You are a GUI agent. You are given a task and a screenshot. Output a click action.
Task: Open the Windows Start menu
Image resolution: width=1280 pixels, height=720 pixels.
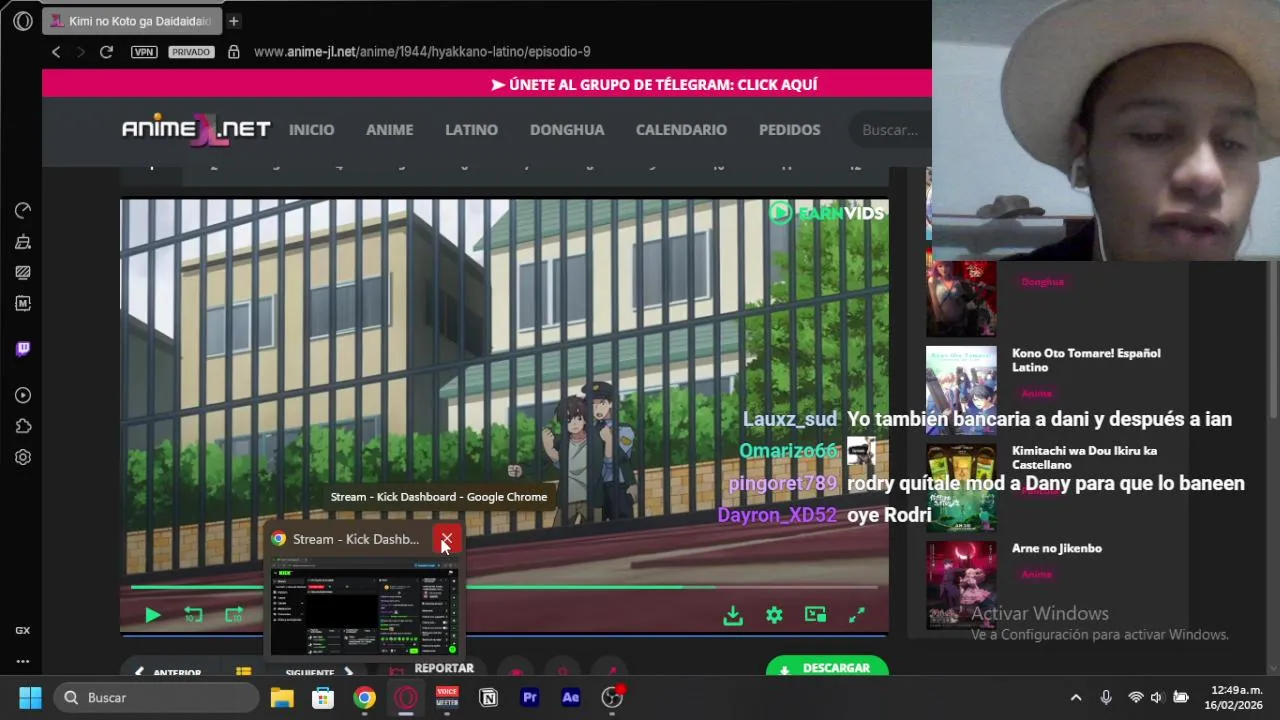[30, 697]
